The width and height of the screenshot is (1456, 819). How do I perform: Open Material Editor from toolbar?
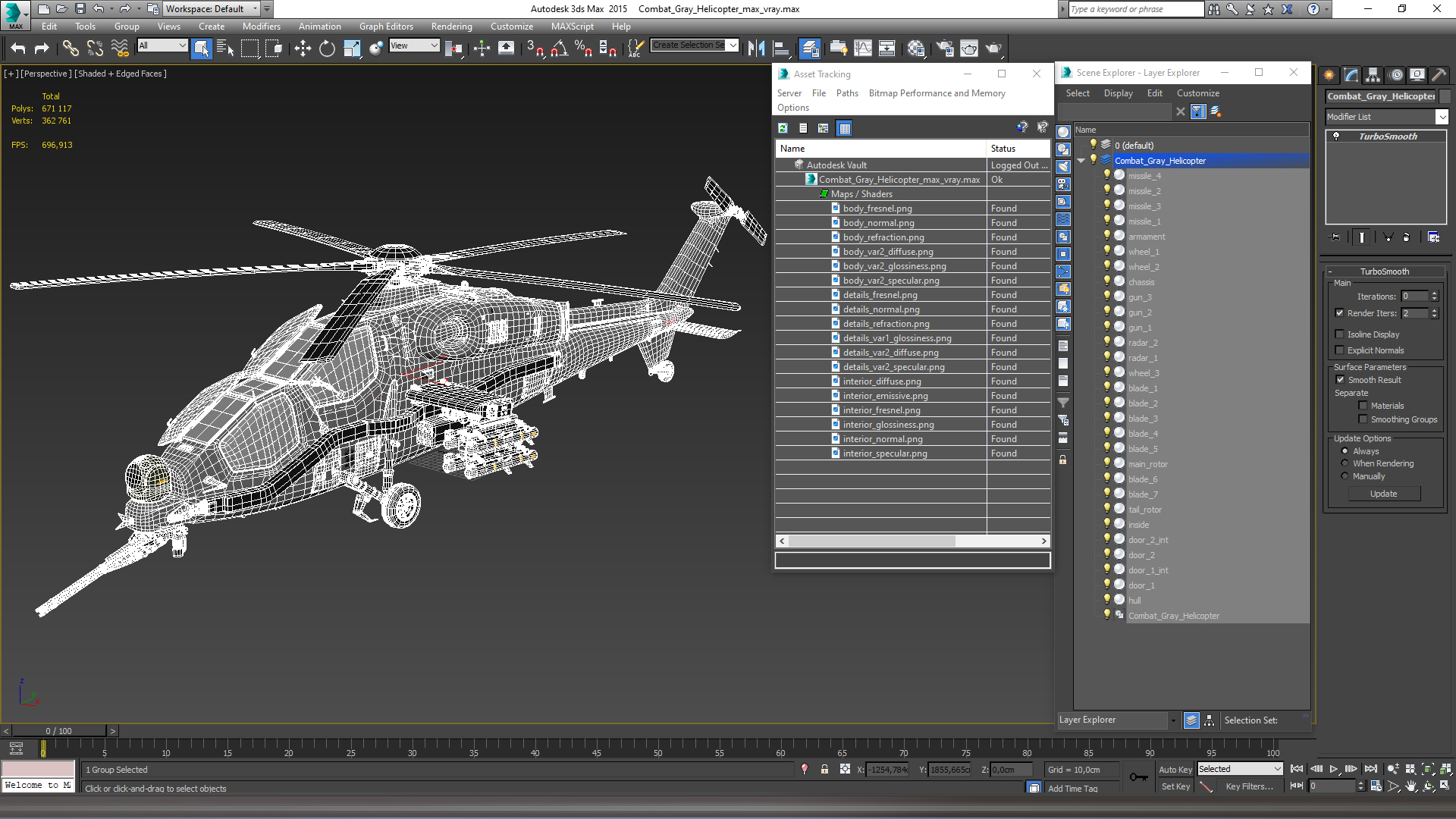(x=916, y=49)
